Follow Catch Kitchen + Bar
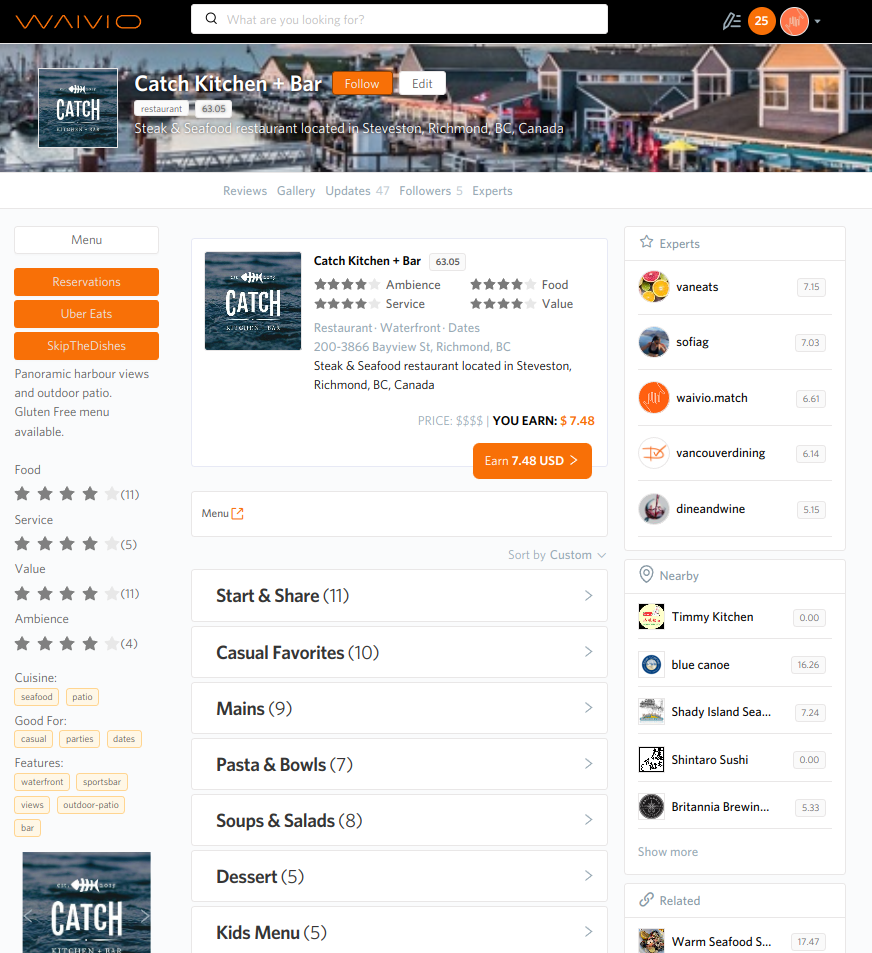Screen dimensions: 872x953 [362, 83]
